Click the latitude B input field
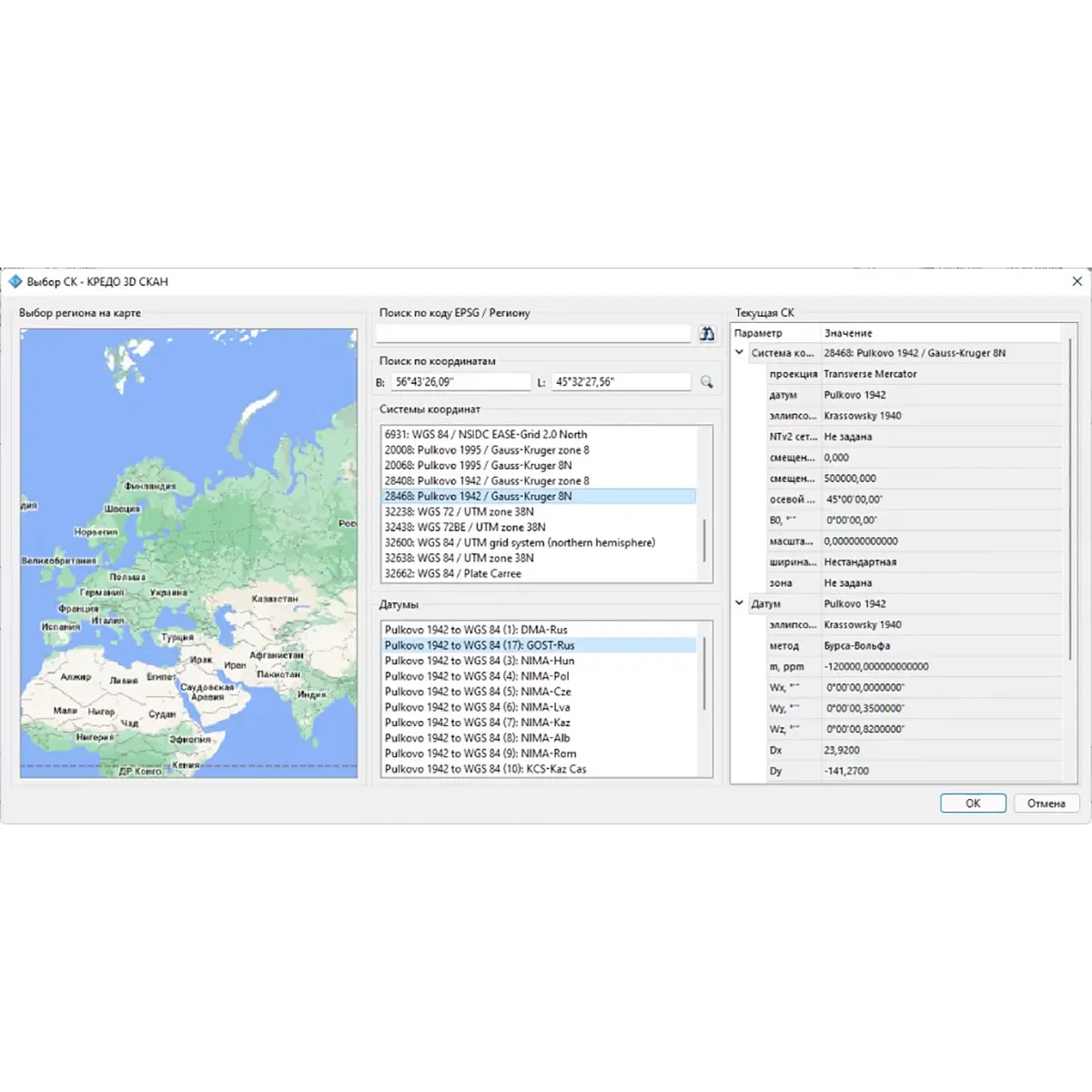Screen dimensions: 1092x1092 [x=460, y=382]
